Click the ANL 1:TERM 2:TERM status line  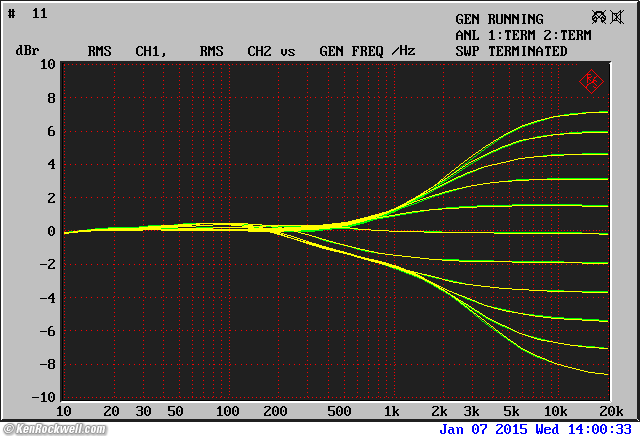pyautogui.click(x=525, y=35)
